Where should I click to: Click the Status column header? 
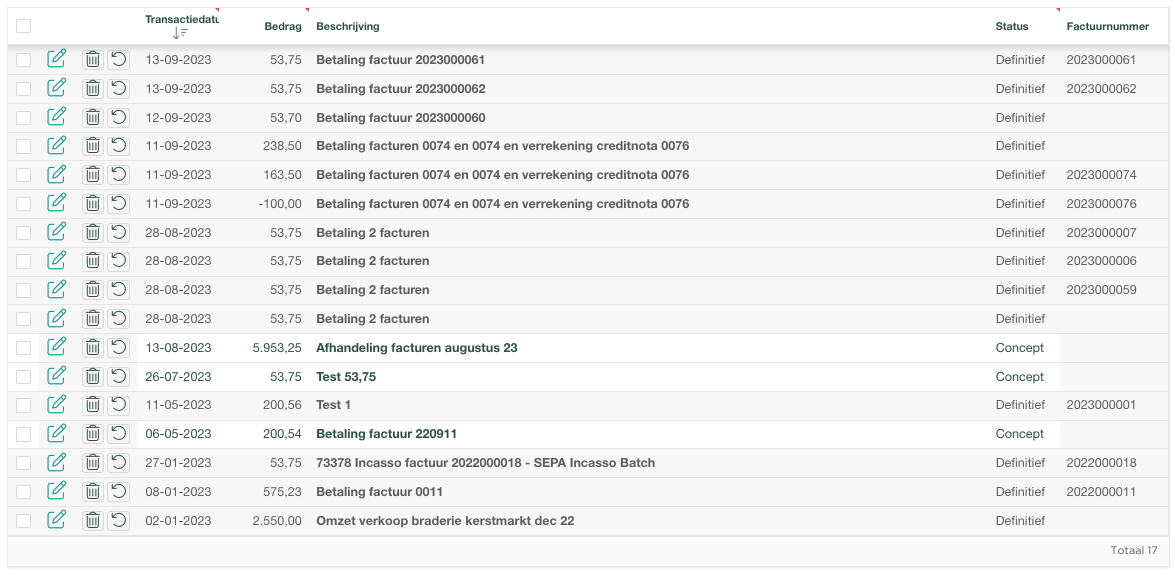[1011, 26]
